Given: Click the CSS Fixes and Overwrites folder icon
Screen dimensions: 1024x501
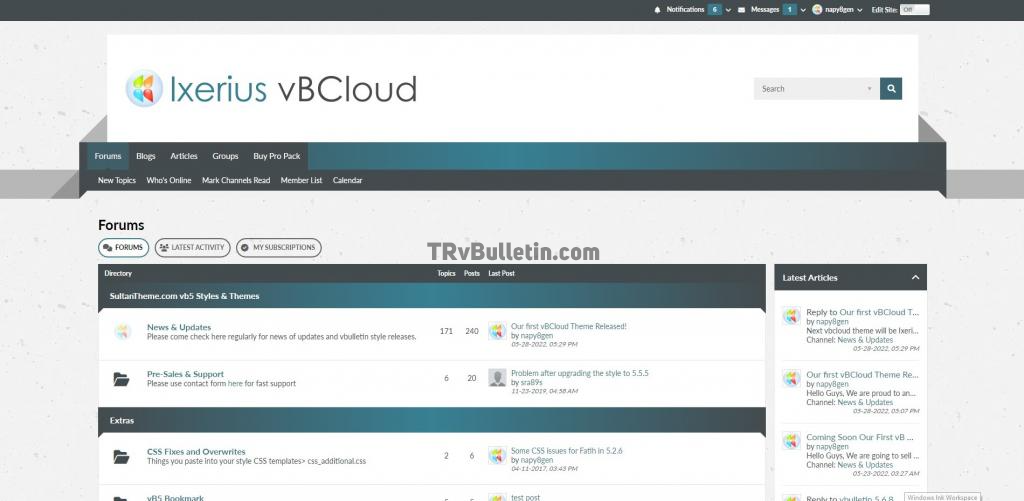Looking at the screenshot, I should coord(122,457).
